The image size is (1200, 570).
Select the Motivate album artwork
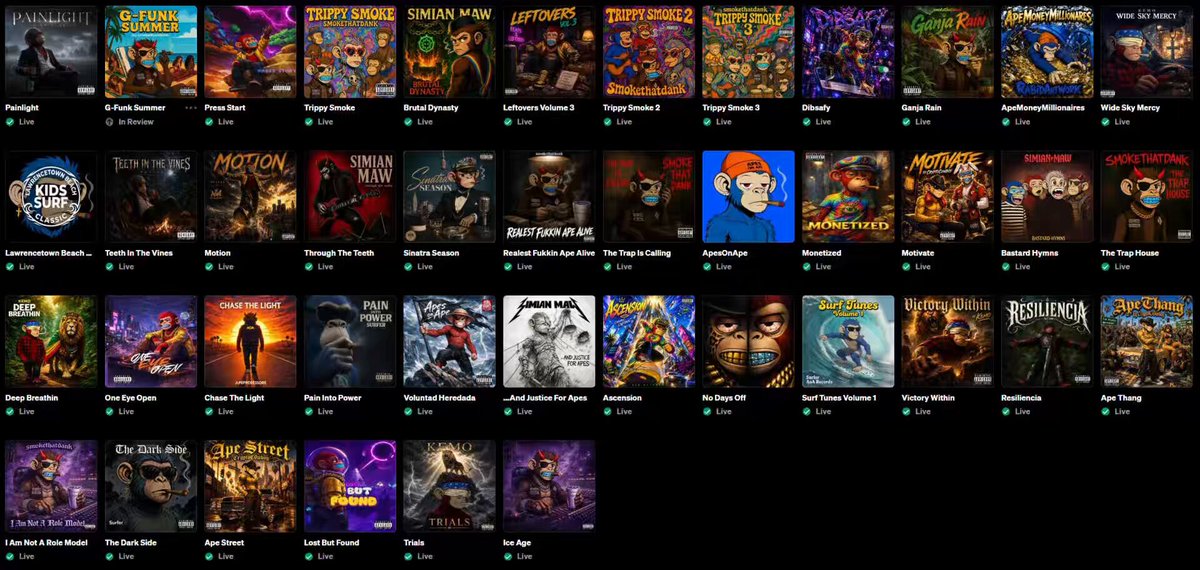tap(948, 197)
